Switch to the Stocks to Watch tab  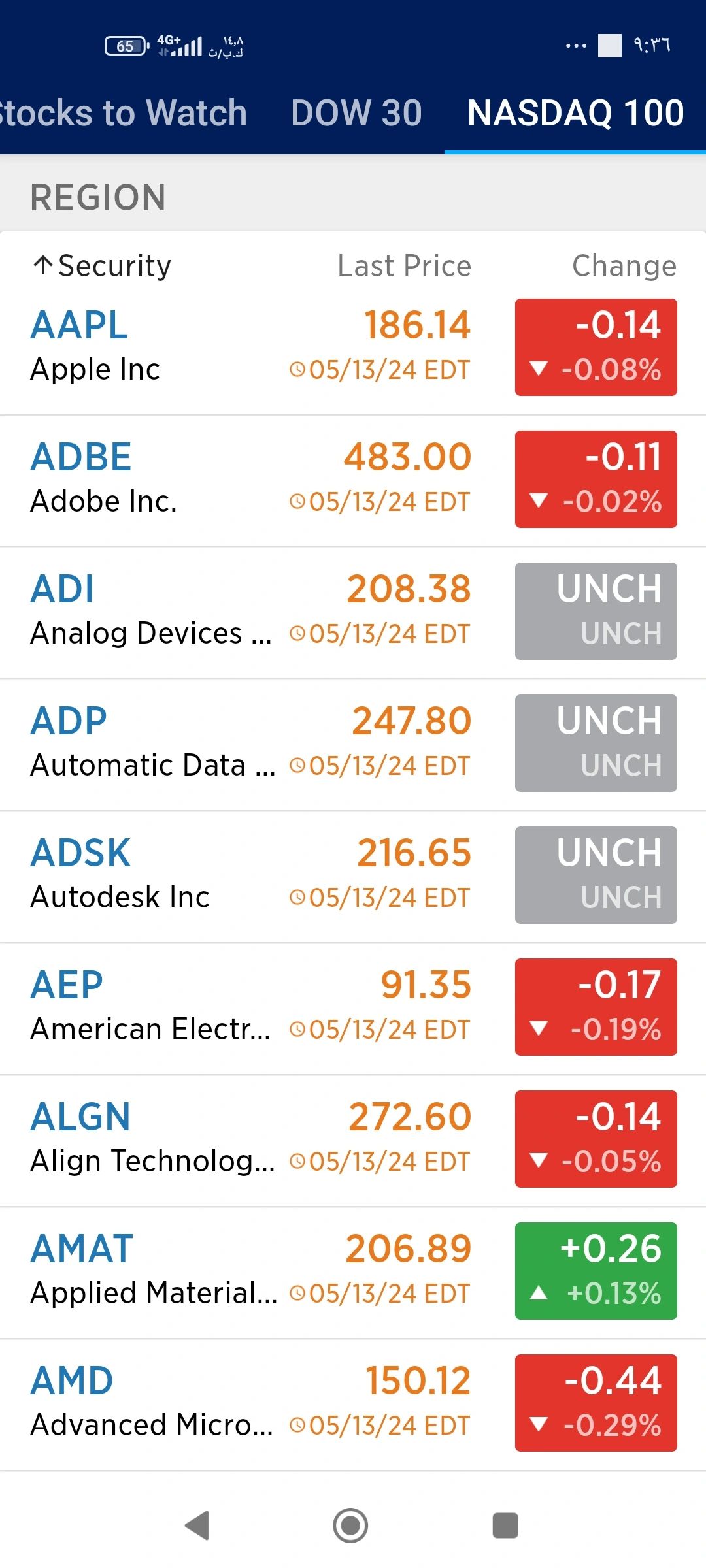[124, 113]
